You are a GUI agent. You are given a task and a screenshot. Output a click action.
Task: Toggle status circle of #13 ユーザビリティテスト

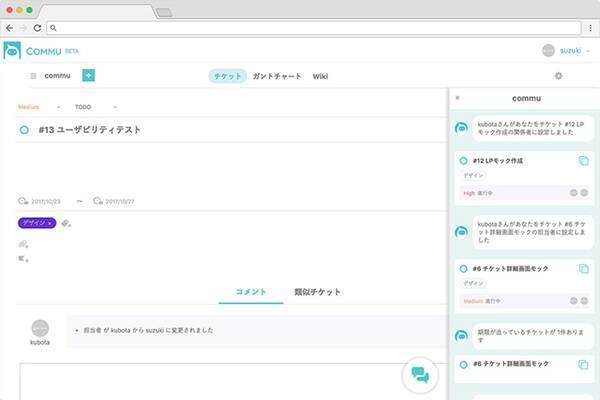click(x=24, y=130)
